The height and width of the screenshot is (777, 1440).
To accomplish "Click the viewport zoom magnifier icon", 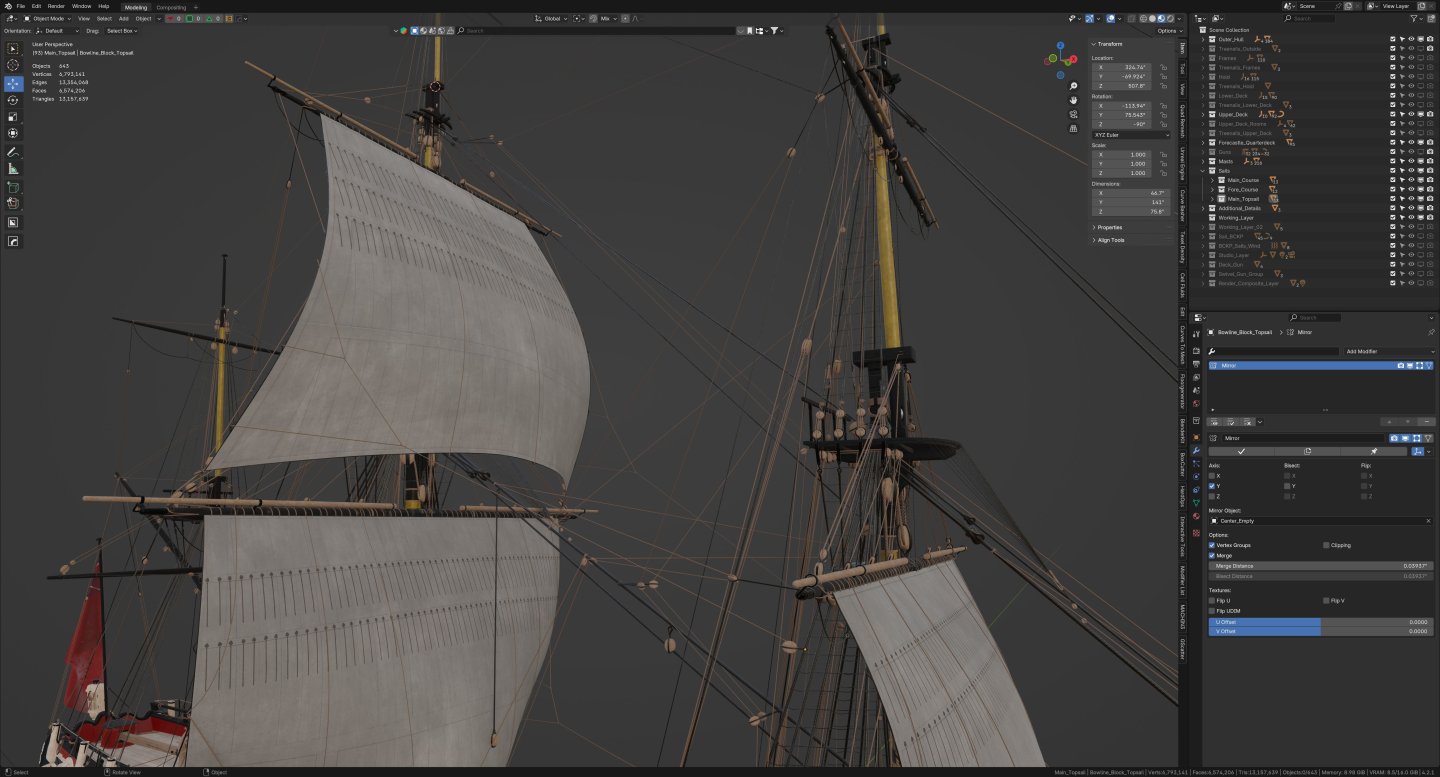I will click(x=1073, y=86).
